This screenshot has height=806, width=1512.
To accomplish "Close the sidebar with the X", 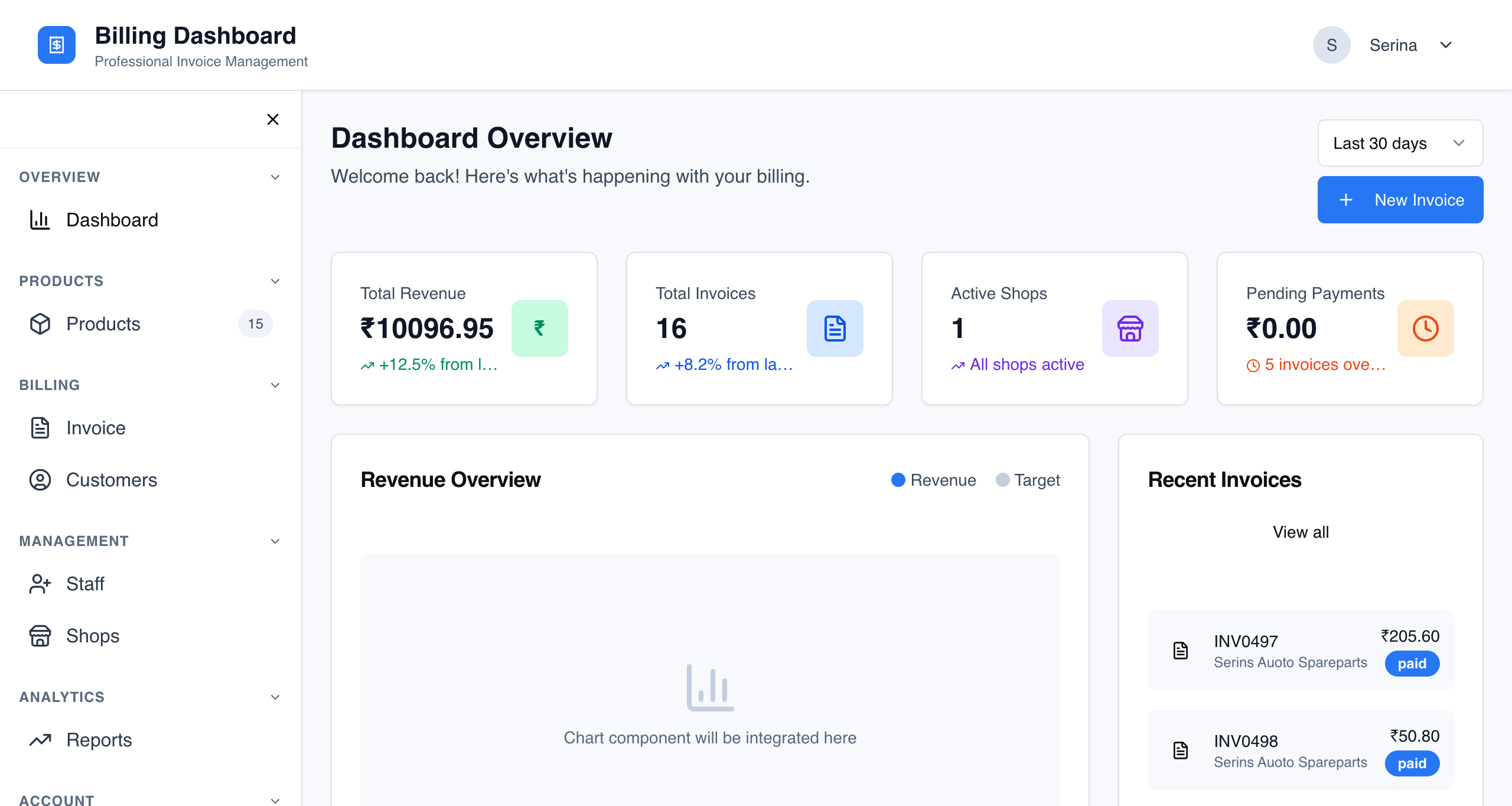I will 273,119.
